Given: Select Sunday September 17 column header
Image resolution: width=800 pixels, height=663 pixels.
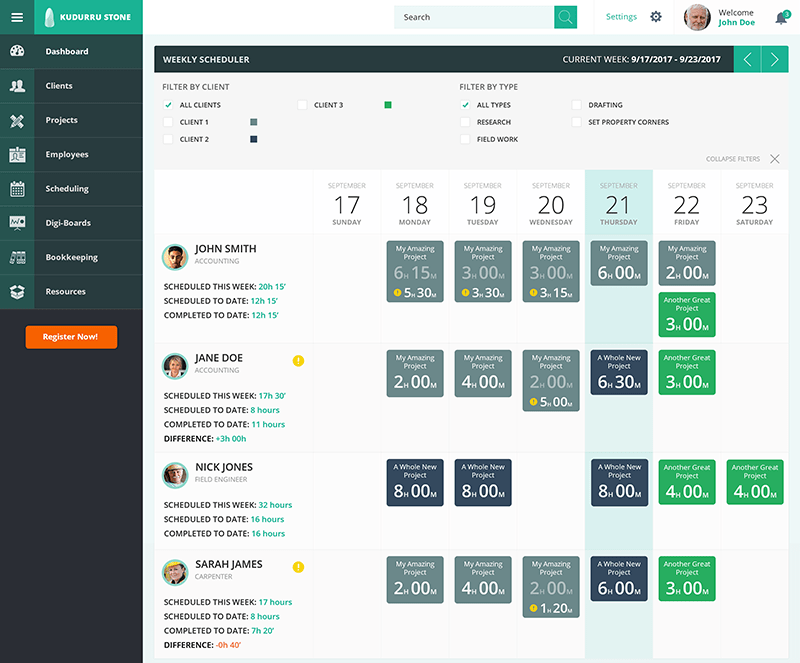Looking at the screenshot, I should pyautogui.click(x=346, y=203).
